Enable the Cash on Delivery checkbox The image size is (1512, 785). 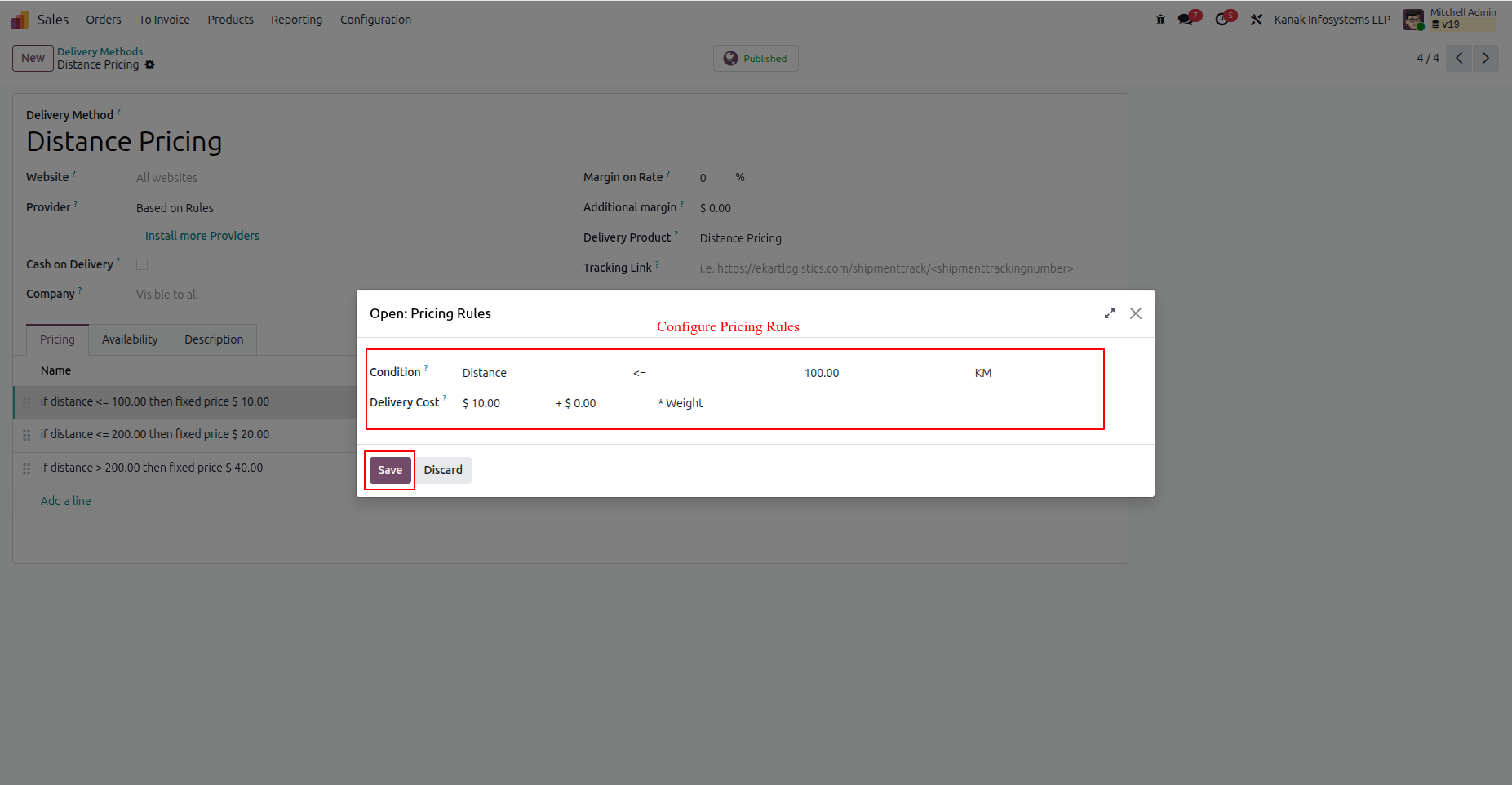coord(142,264)
